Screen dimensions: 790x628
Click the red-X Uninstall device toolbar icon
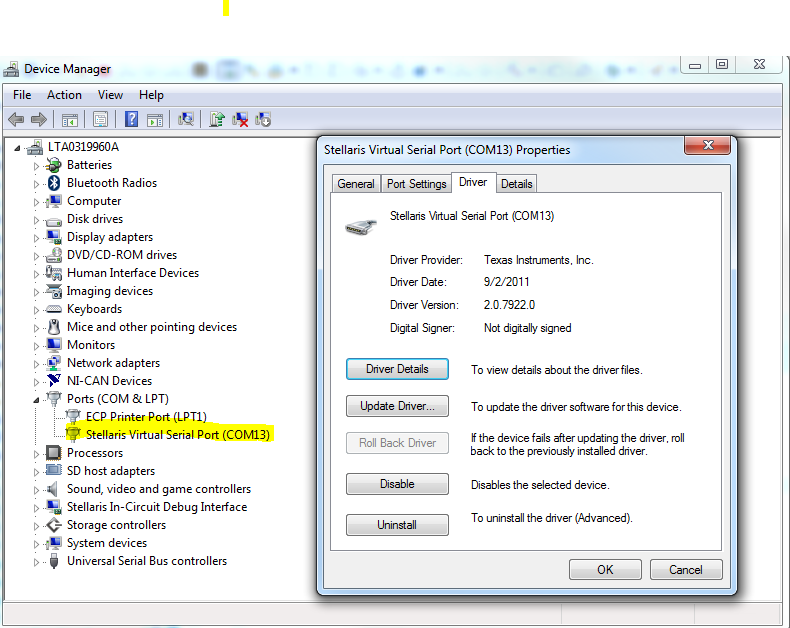click(240, 119)
